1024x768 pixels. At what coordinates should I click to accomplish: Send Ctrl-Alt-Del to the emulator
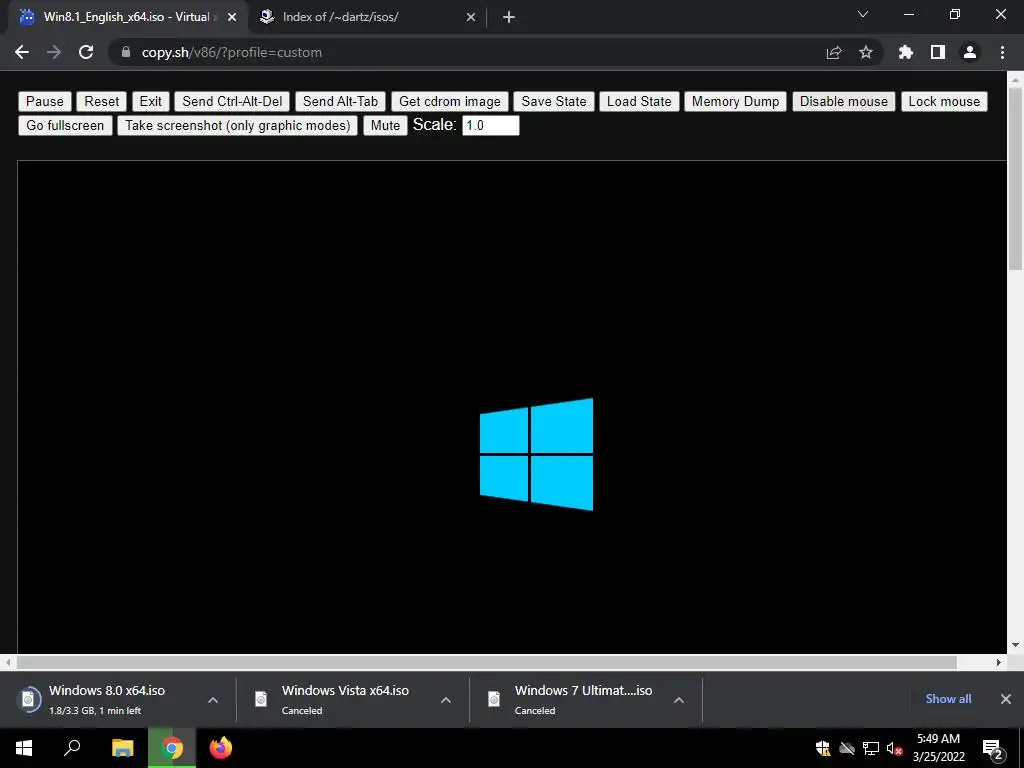pos(232,101)
